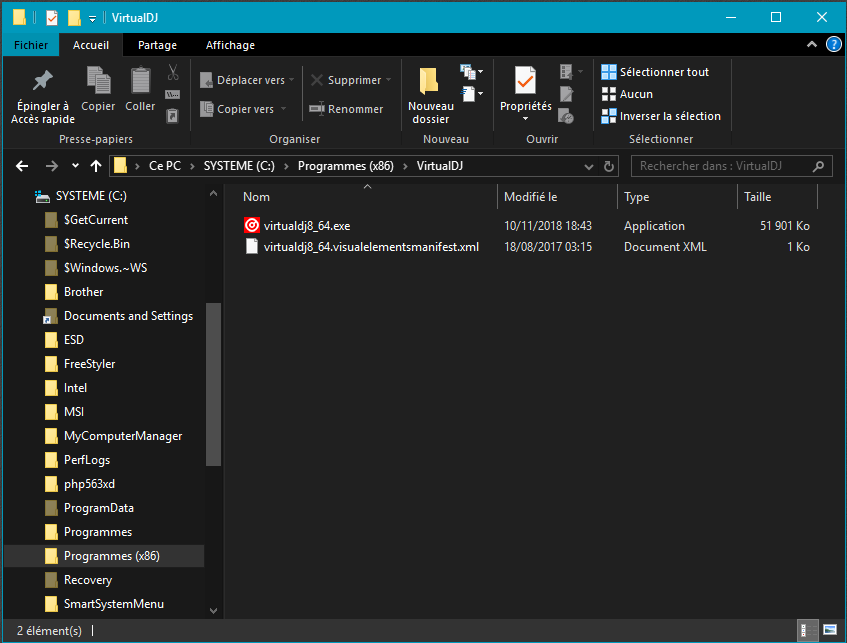Open the Customize Quick Access Toolbar arrow
This screenshot has height=643, width=847.
(x=92, y=19)
